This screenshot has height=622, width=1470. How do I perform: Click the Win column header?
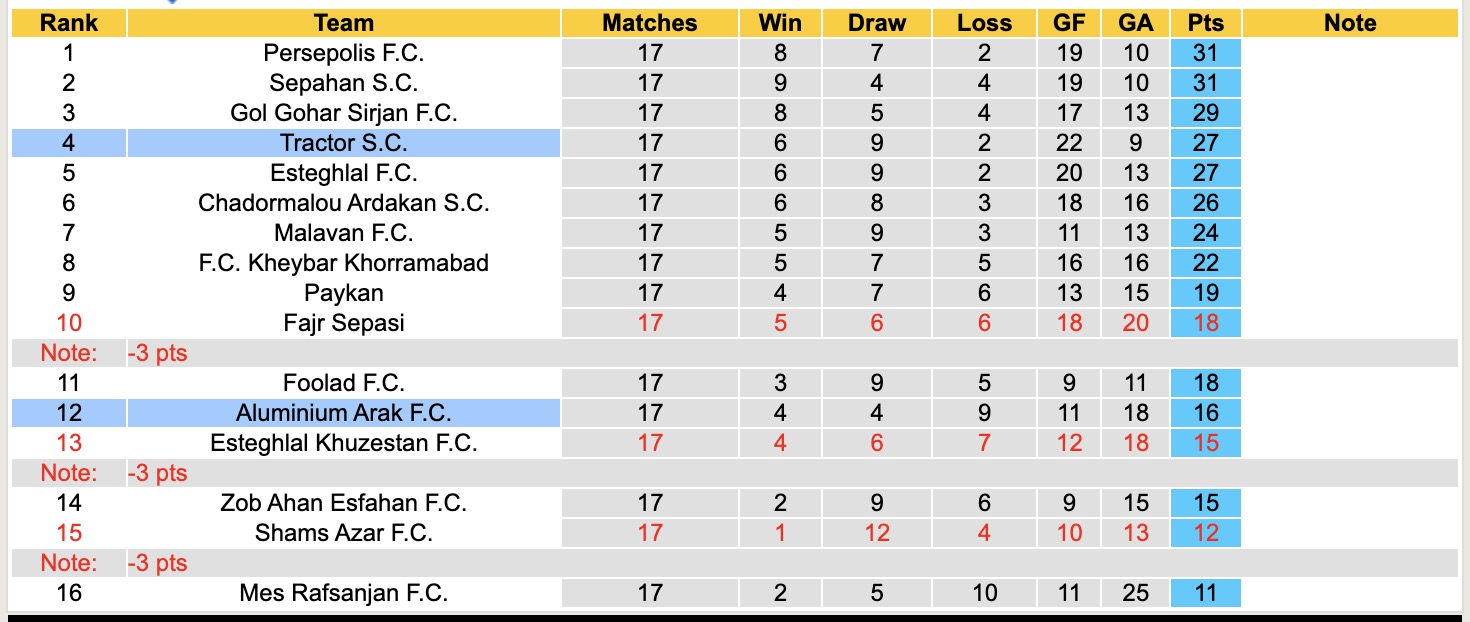[780, 23]
